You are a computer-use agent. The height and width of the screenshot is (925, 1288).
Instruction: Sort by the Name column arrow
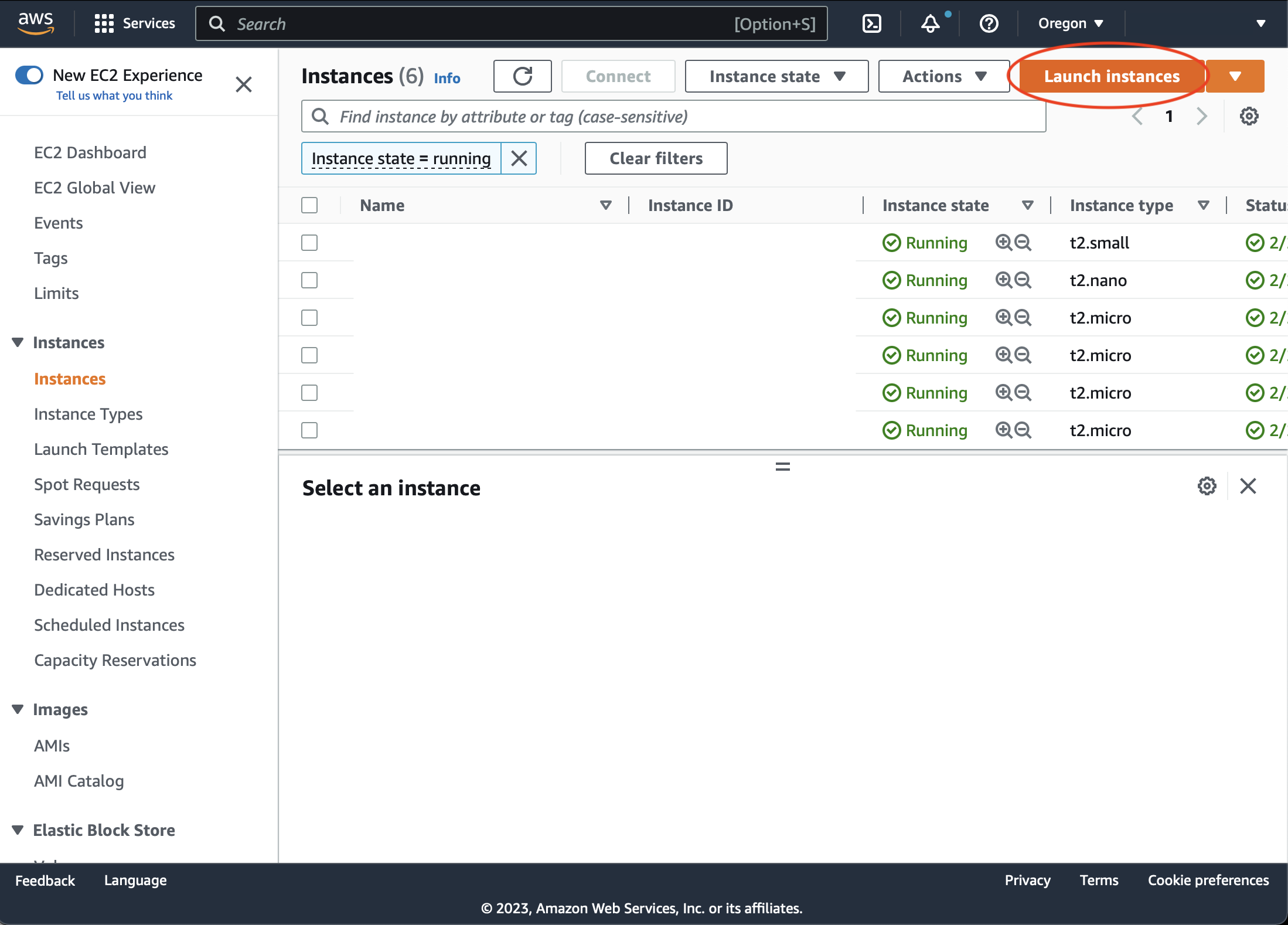pos(606,205)
